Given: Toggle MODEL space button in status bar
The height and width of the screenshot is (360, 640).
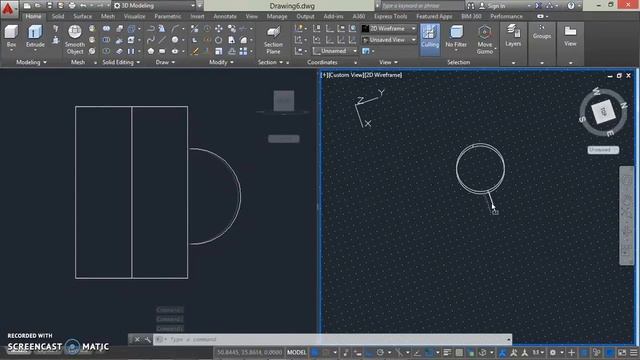Looking at the screenshot, I should [x=296, y=352].
